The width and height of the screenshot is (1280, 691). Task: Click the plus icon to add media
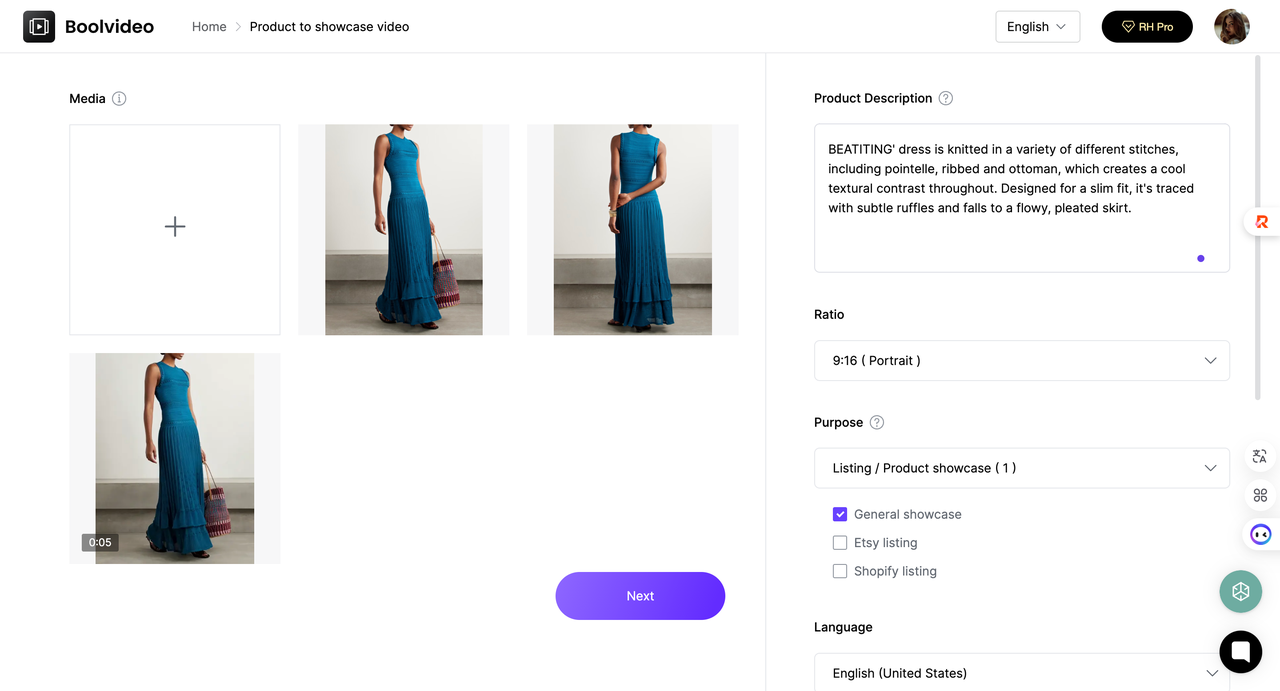click(x=175, y=227)
